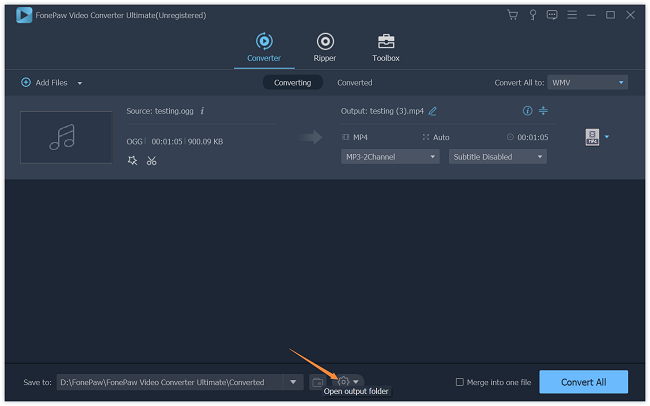Open the edit effects star wand icon
This screenshot has width=650, height=406.
tap(133, 160)
